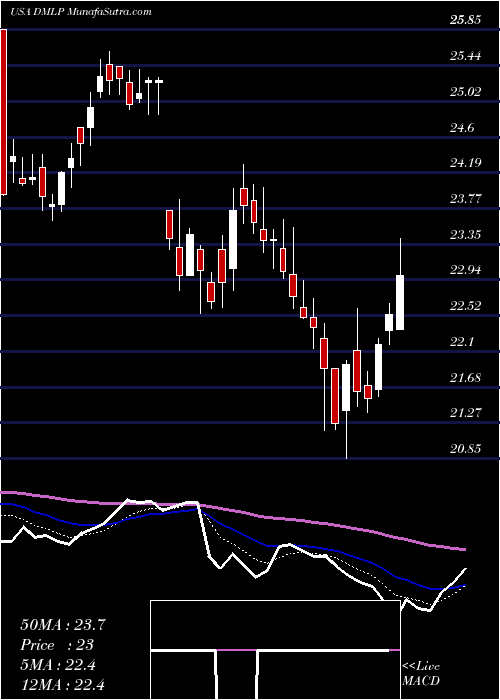This screenshot has width=500, height=700.
Task: Click the 21.27 price axis label
Action: (466, 412)
